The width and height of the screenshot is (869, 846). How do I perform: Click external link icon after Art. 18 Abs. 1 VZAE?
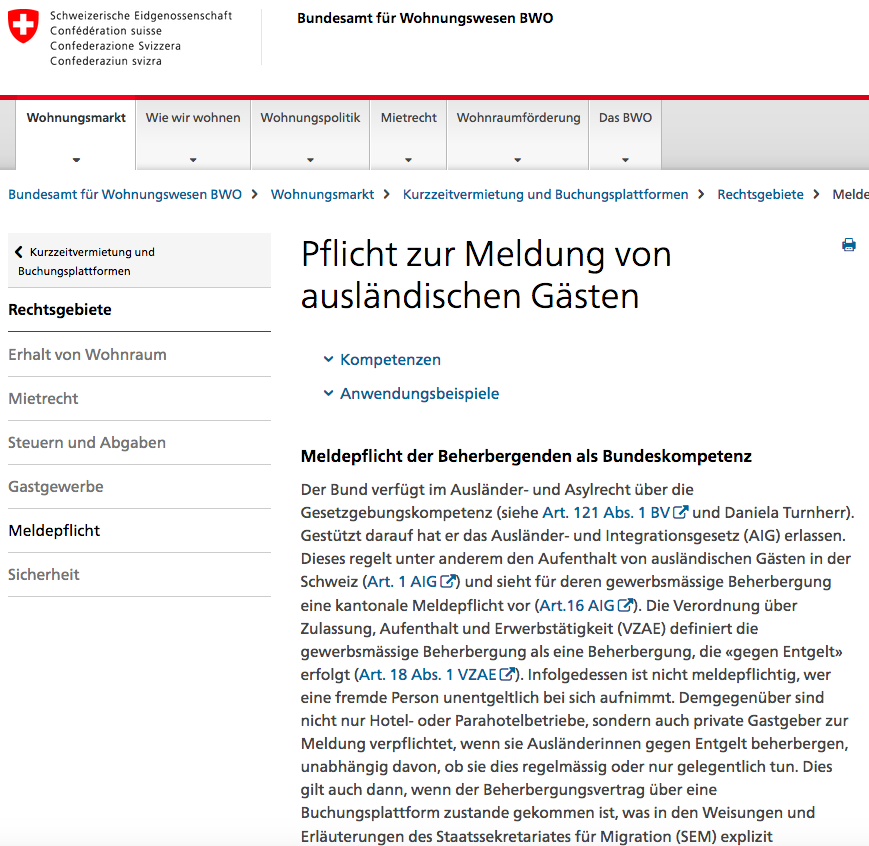click(508, 675)
